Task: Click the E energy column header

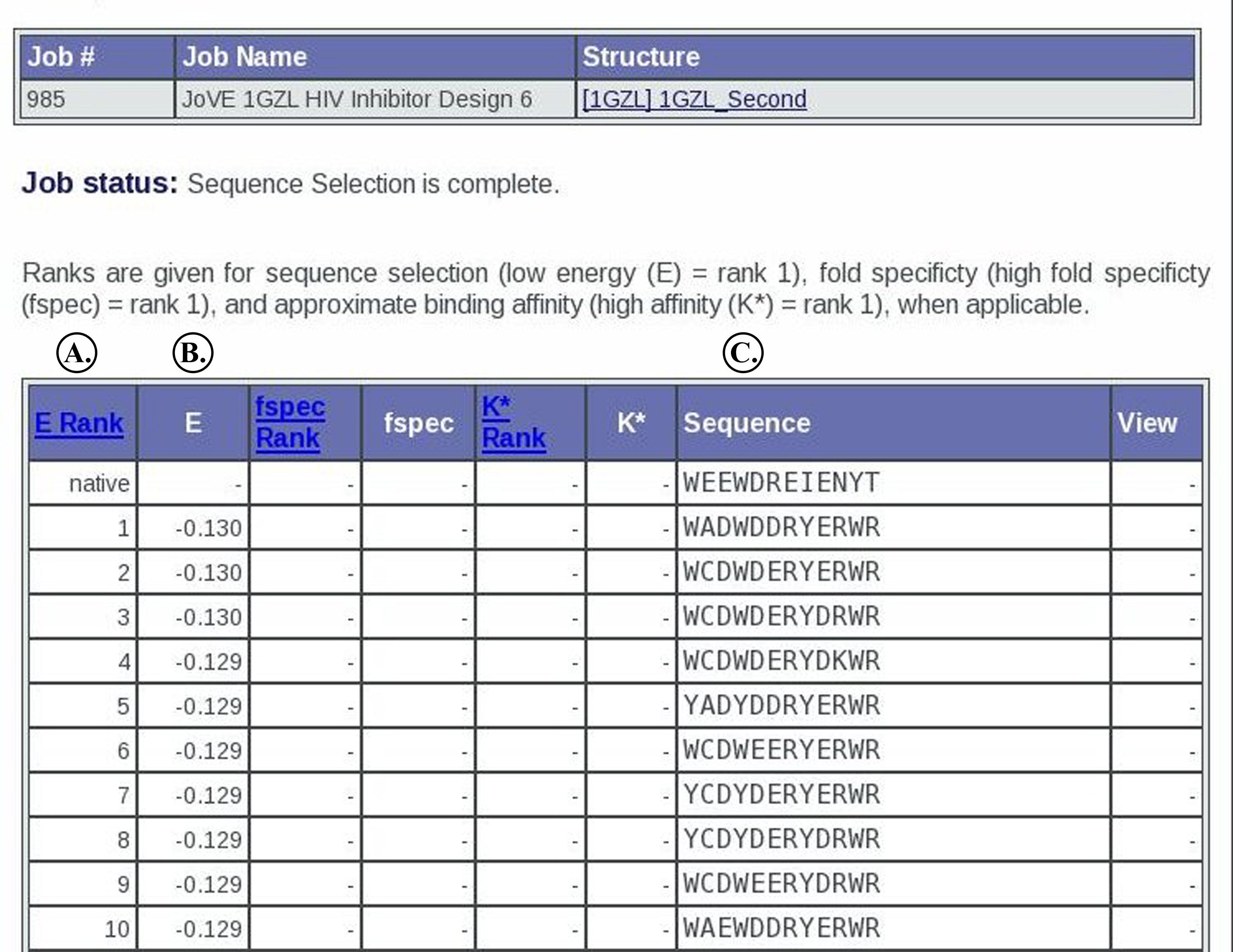Action: point(193,423)
